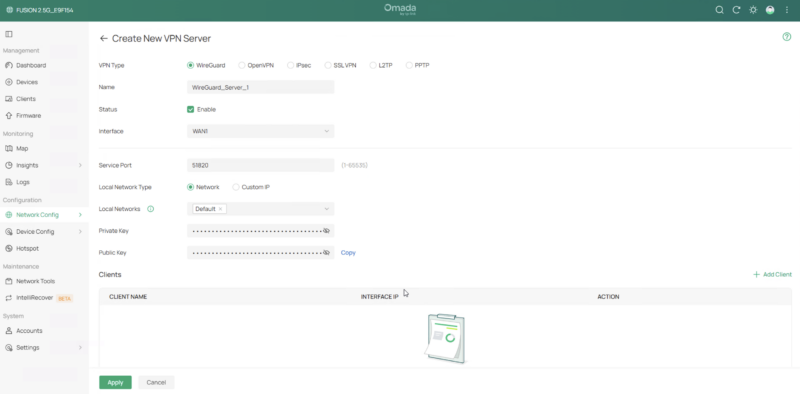Open the user avatar icon
The height and width of the screenshot is (394, 800).
coord(770,10)
